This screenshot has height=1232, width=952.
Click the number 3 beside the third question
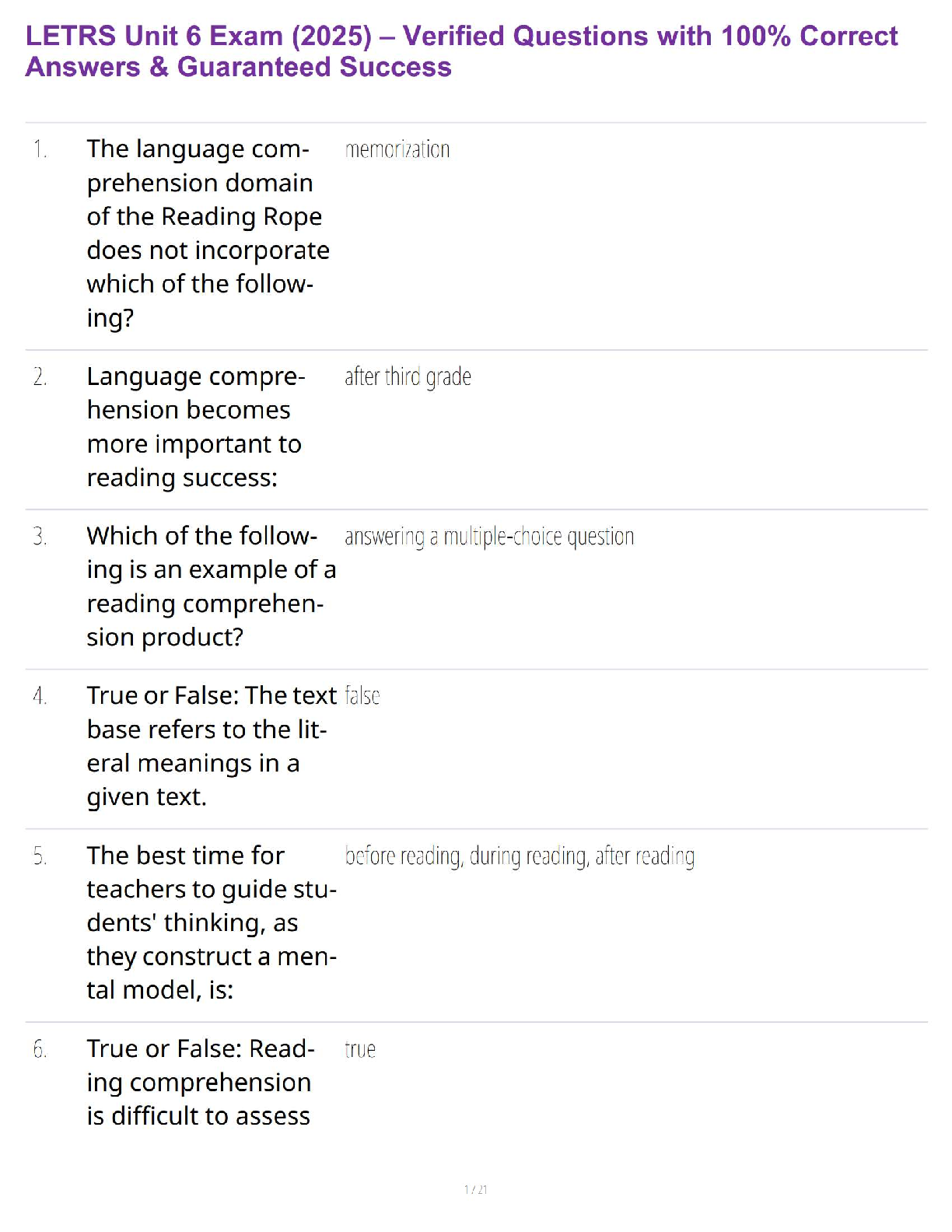(x=40, y=537)
